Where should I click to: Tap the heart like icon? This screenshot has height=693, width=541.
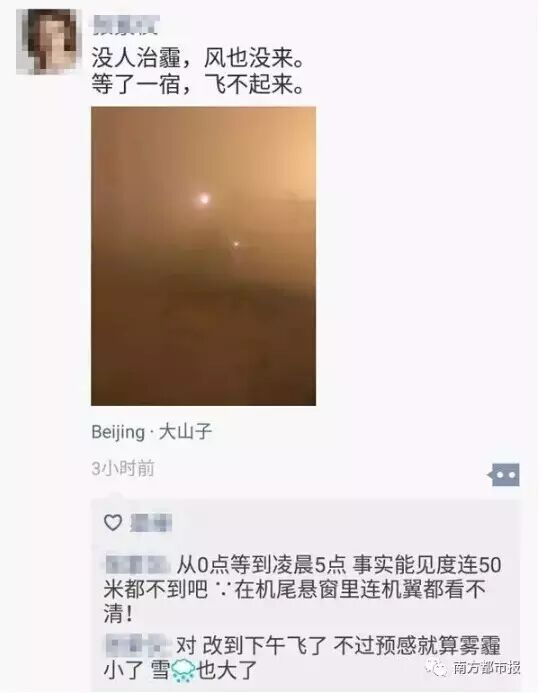pos(113,523)
